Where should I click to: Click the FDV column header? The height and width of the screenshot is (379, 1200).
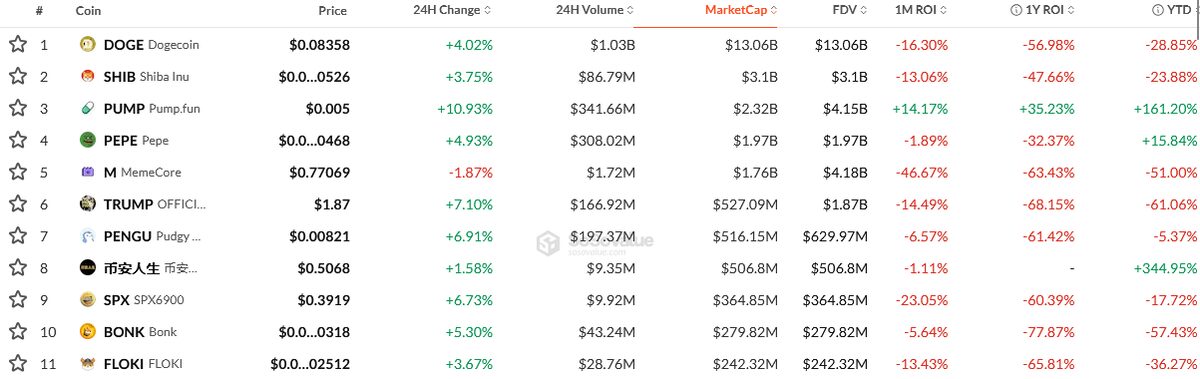844,11
